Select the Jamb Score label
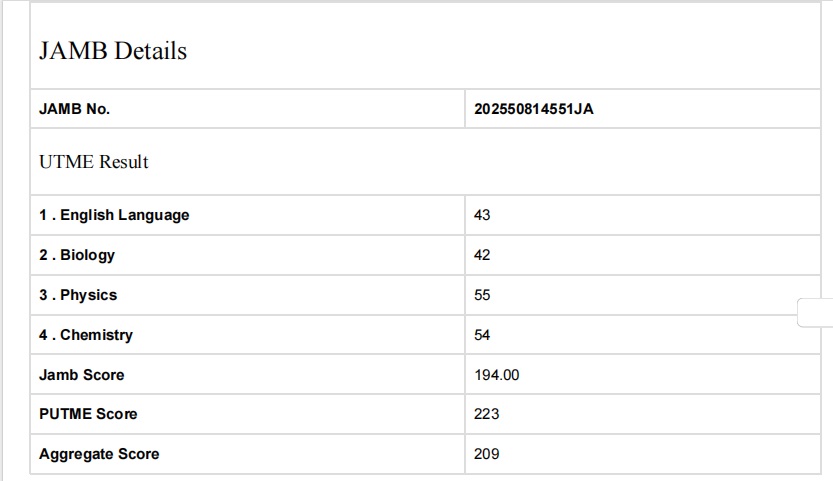Viewport: 833px width, 481px height. [x=82, y=375]
